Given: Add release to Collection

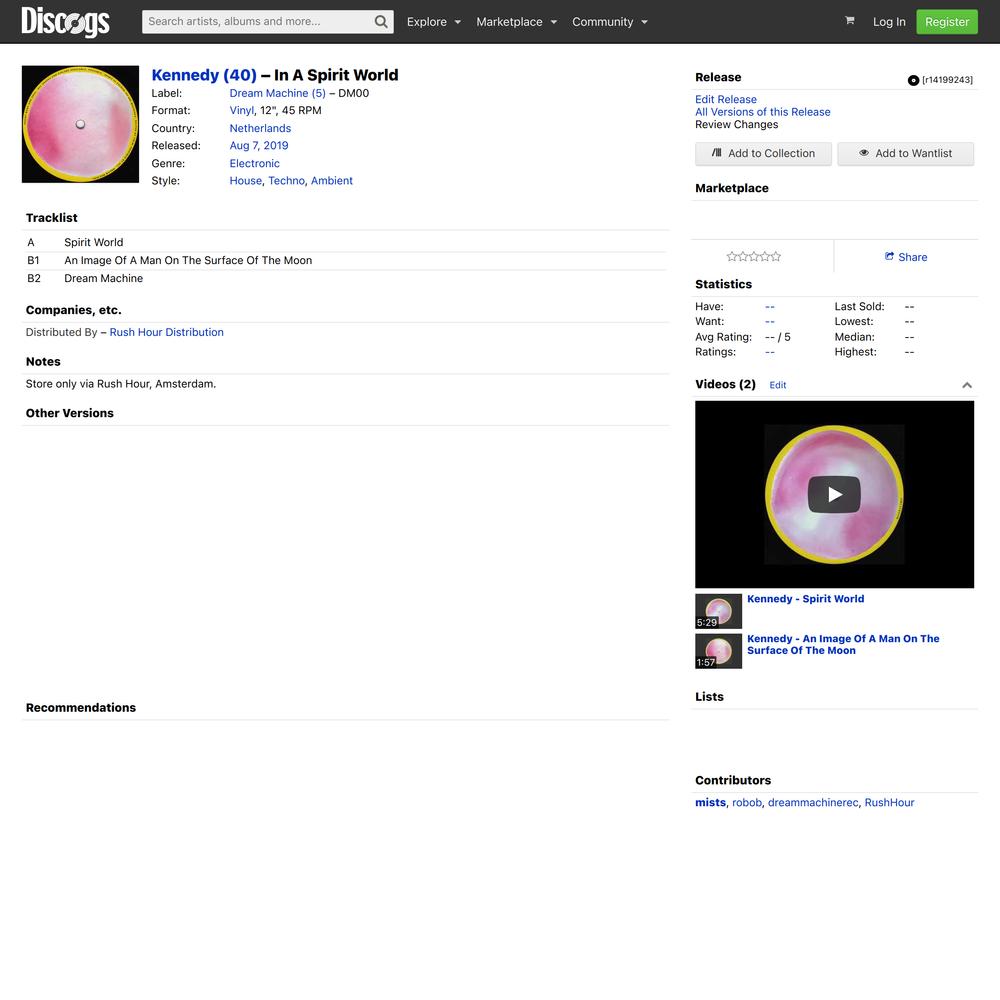Looking at the screenshot, I should click(763, 154).
